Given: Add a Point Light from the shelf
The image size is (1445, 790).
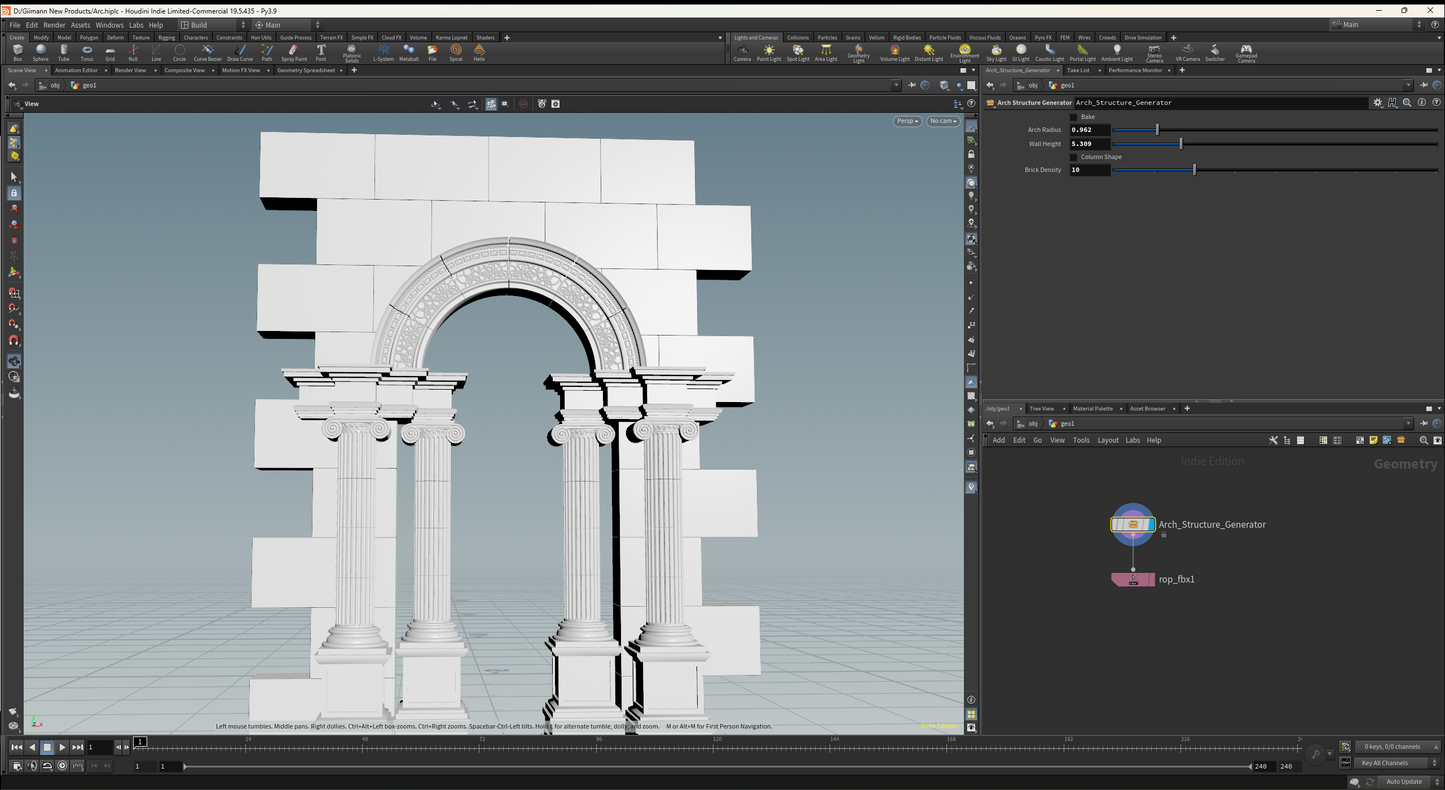Looking at the screenshot, I should coord(769,52).
